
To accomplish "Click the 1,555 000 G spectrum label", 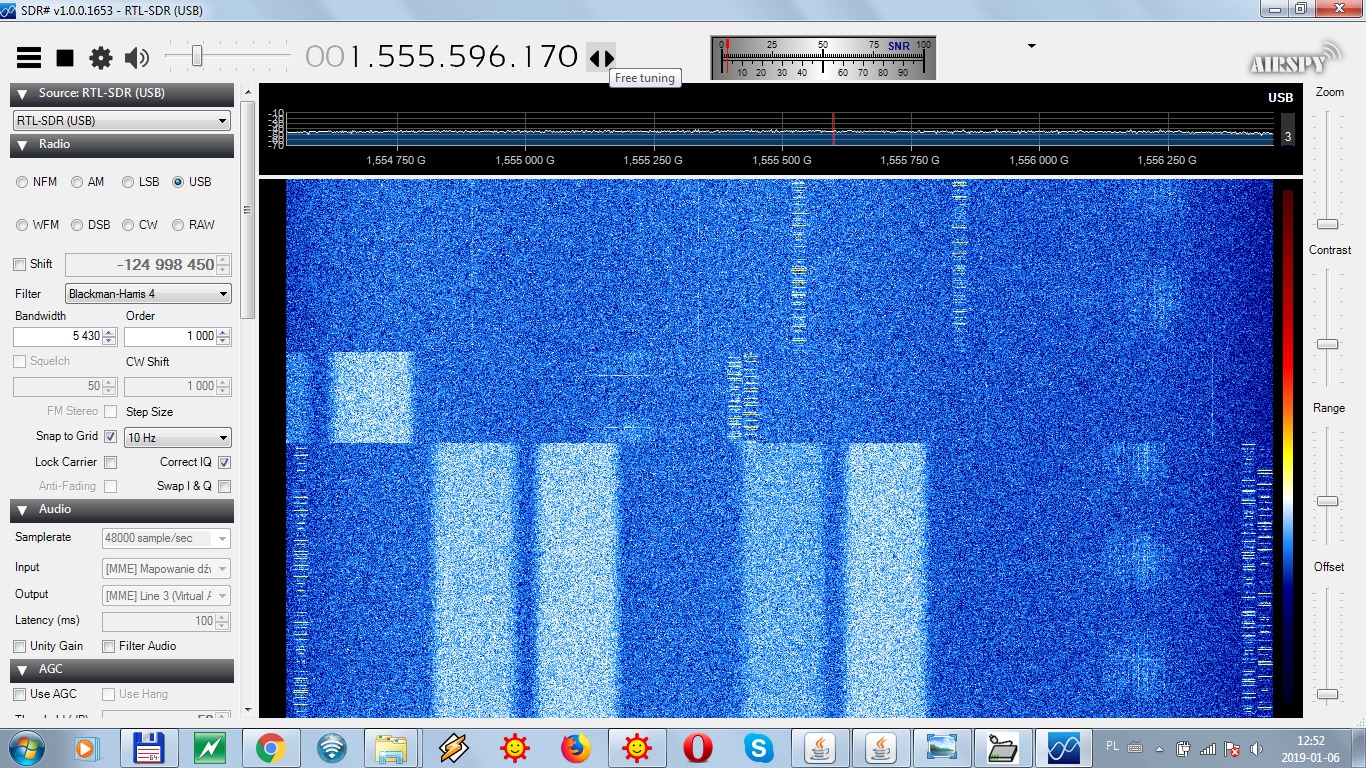I will click(524, 160).
